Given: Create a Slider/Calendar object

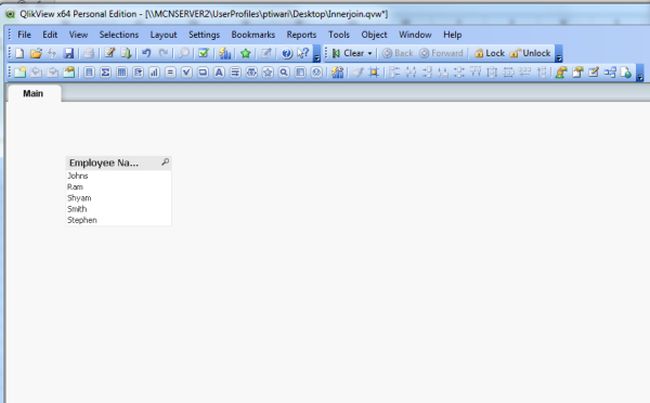Looking at the screenshot, I should [251, 73].
